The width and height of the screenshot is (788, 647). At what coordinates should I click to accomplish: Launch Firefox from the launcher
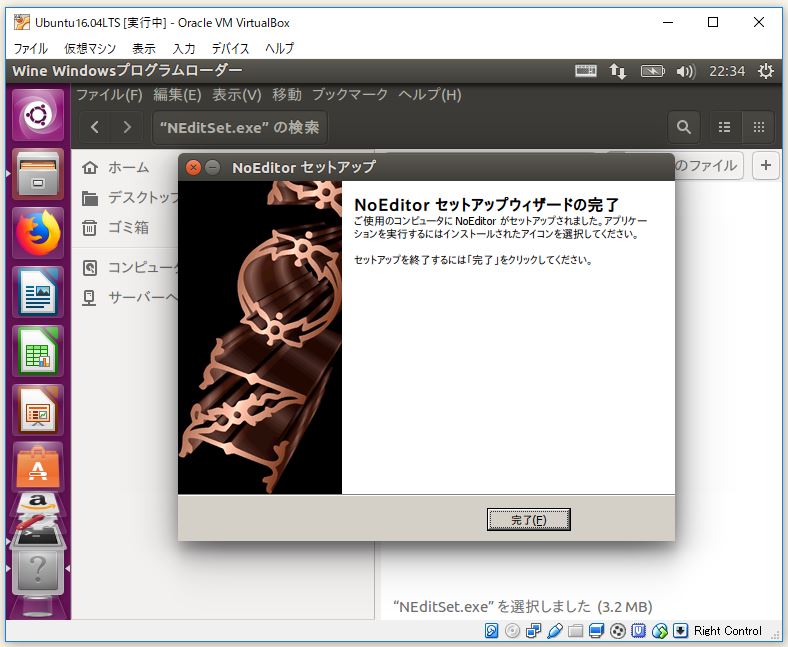(x=38, y=233)
